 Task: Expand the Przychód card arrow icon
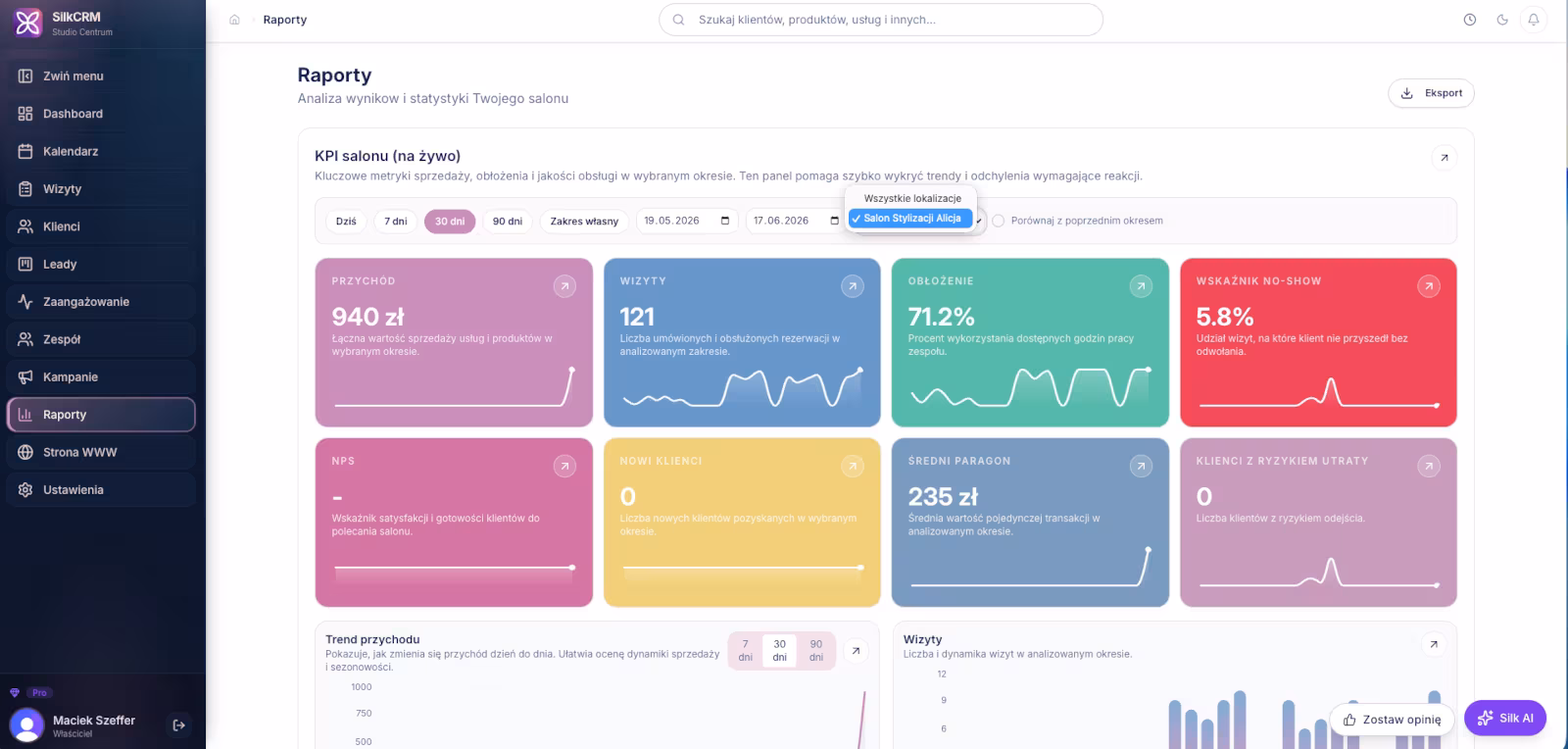(x=564, y=286)
